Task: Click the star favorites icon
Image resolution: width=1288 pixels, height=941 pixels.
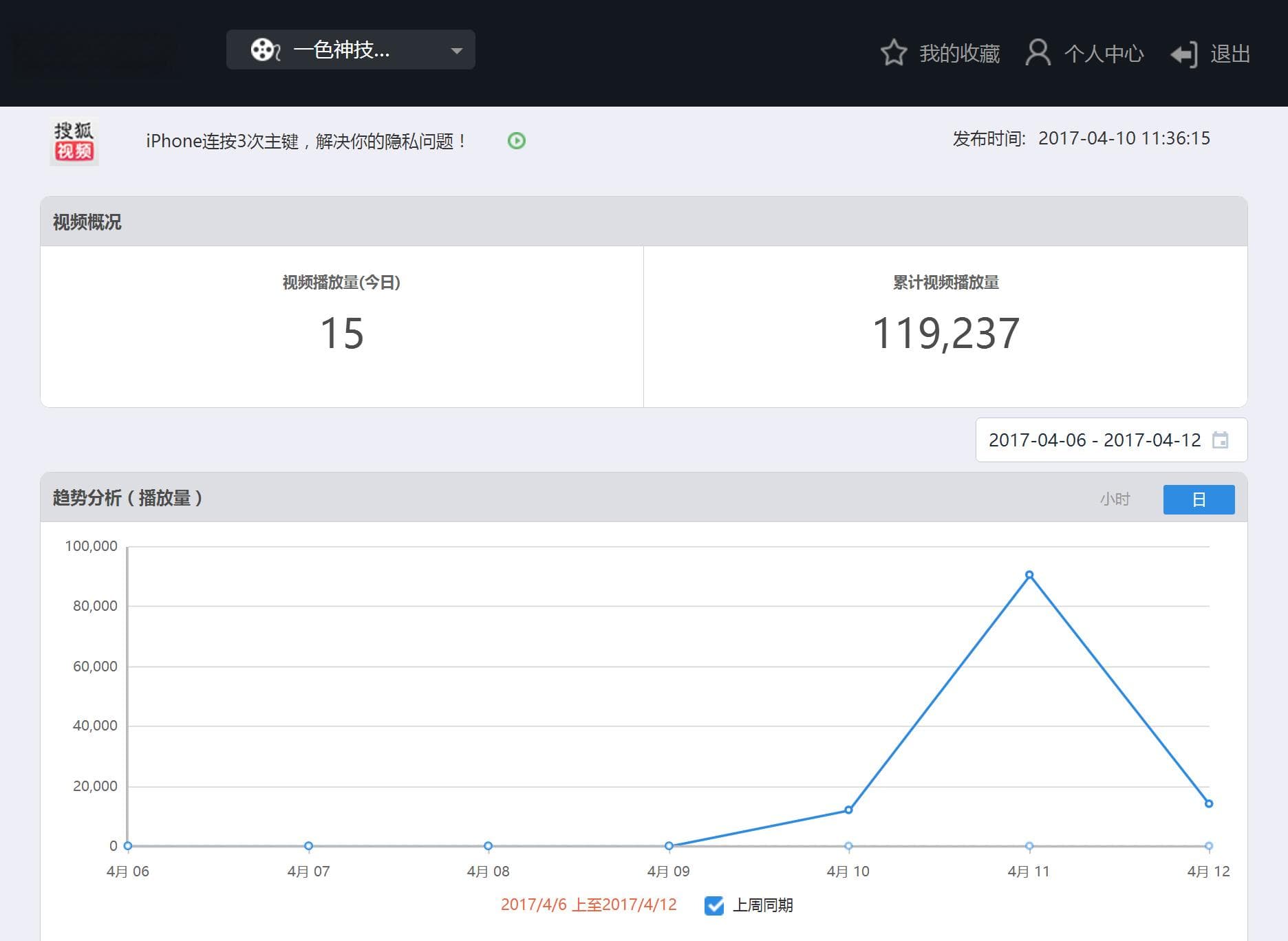Action: click(894, 53)
